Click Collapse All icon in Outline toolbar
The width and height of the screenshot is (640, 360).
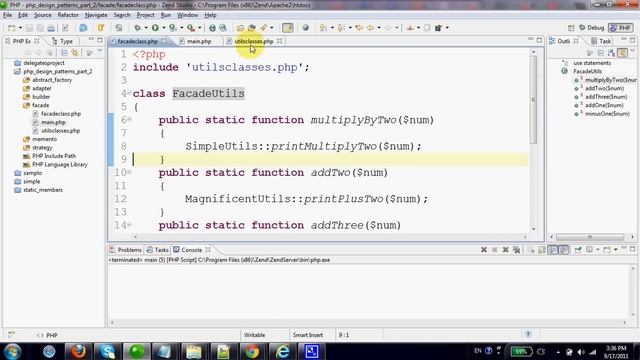click(x=601, y=53)
